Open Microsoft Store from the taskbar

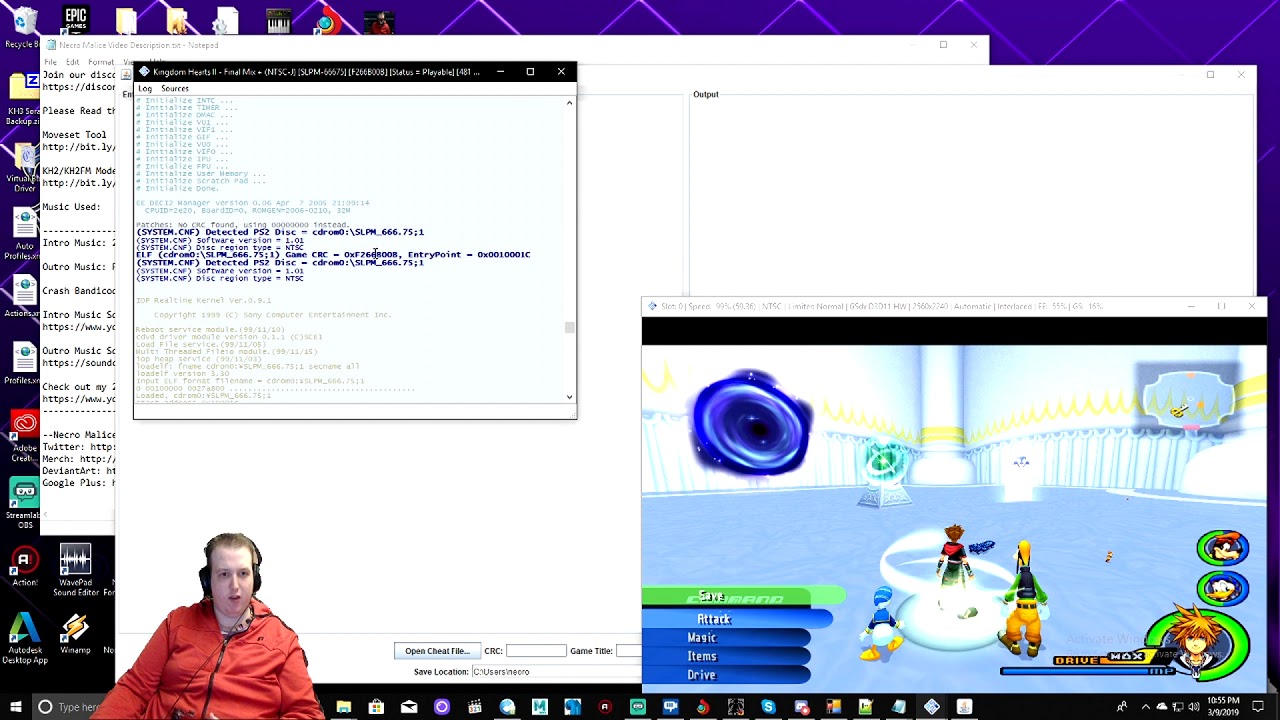pyautogui.click(x=376, y=708)
